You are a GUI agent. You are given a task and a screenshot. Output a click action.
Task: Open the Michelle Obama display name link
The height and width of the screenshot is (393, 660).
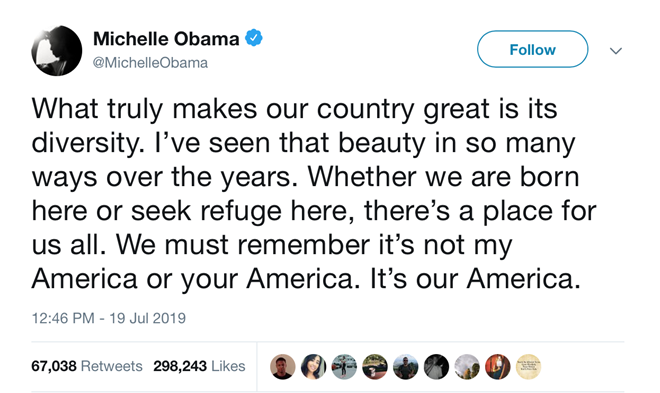(166, 39)
